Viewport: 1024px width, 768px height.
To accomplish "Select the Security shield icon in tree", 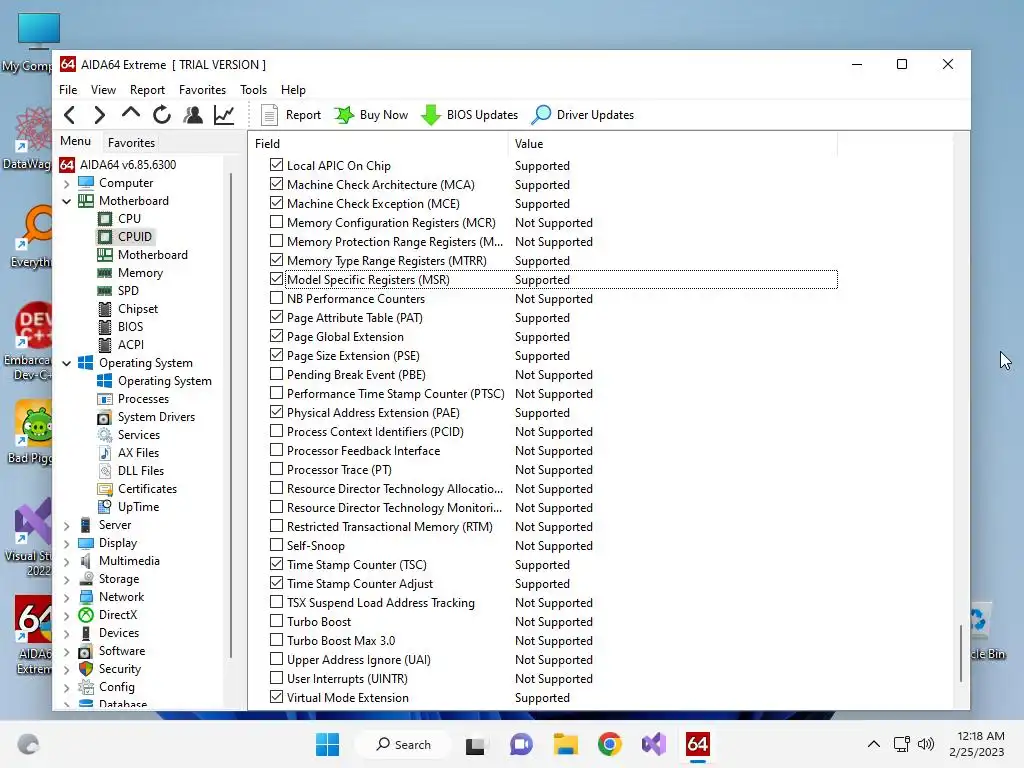I will coord(86,669).
